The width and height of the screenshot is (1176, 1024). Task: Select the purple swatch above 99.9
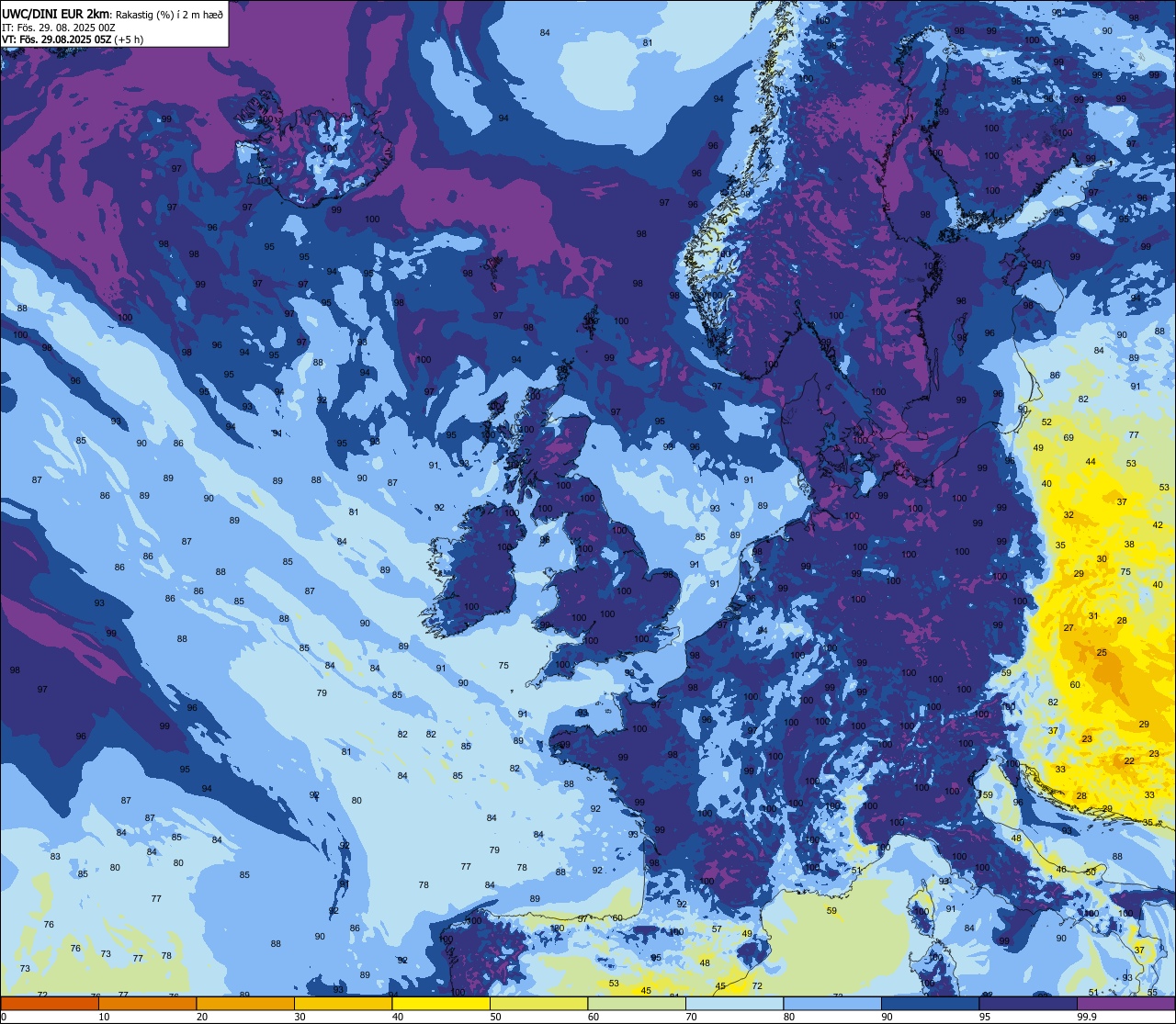tap(1126, 1004)
